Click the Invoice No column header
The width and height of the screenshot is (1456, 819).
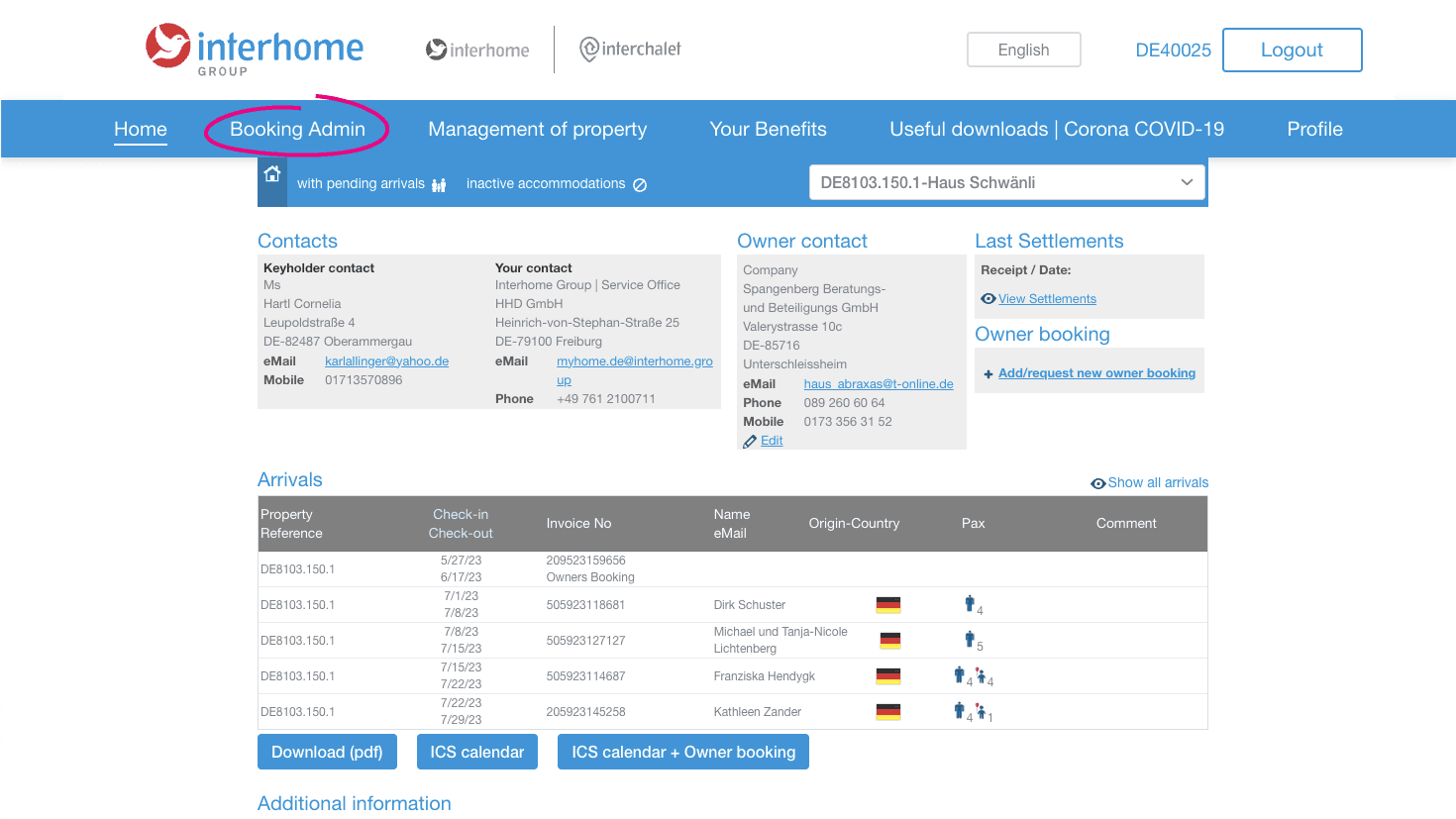[578, 523]
